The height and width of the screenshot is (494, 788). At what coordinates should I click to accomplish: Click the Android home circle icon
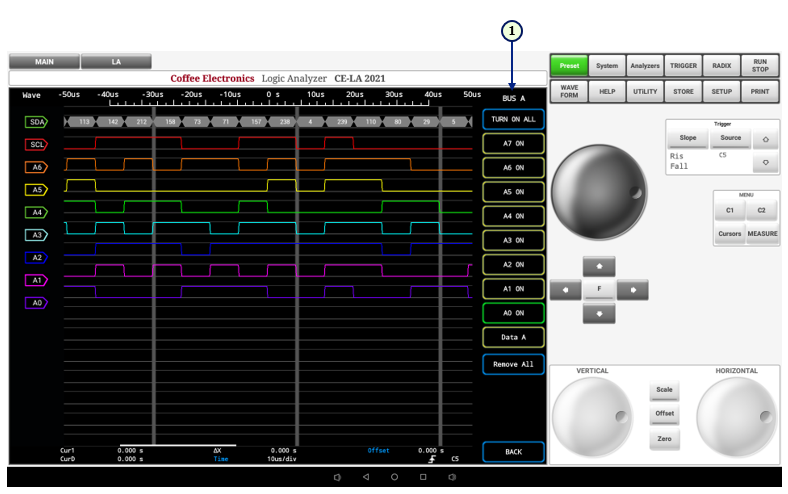point(394,478)
